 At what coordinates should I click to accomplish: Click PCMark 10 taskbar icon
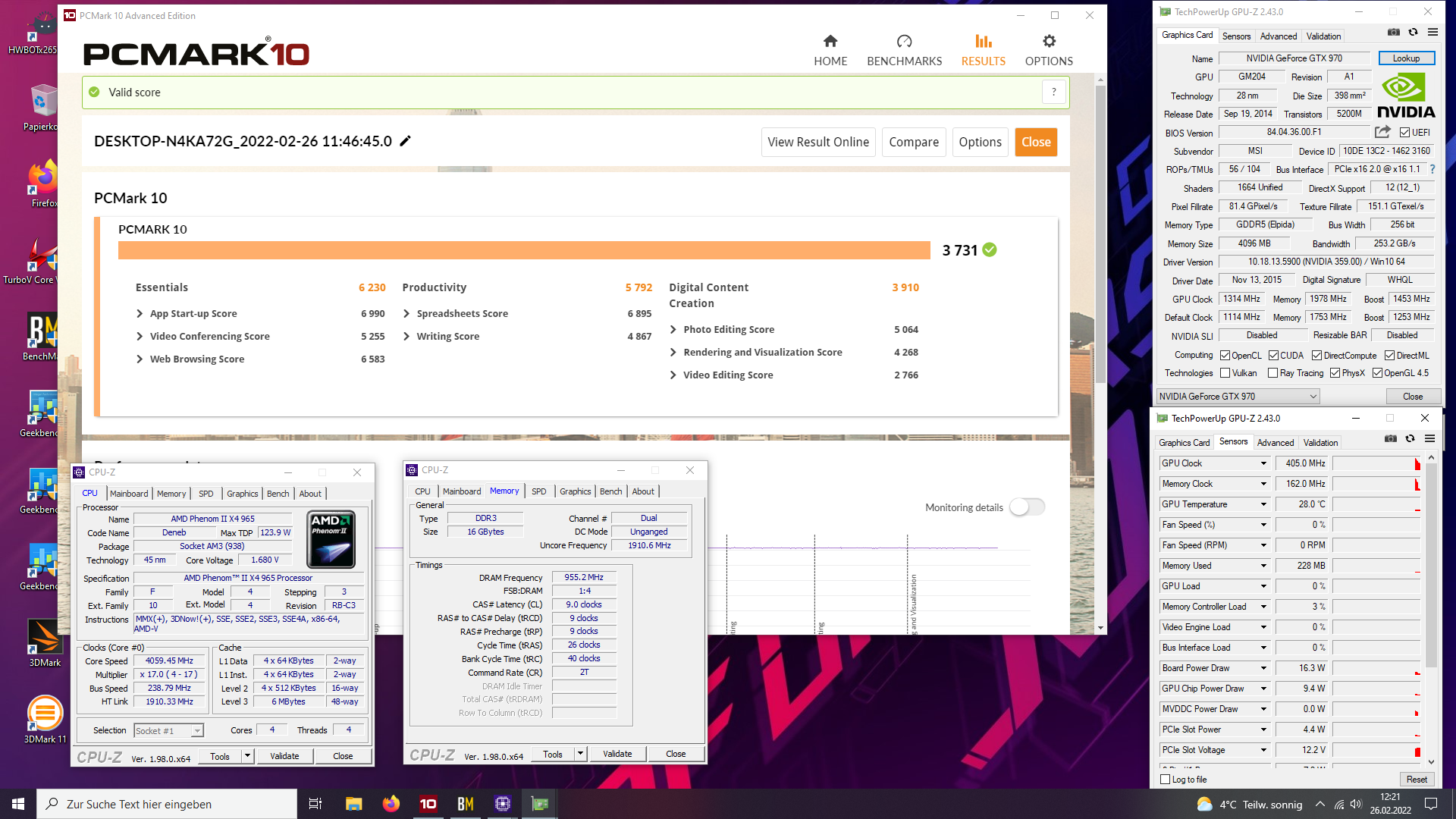(428, 804)
